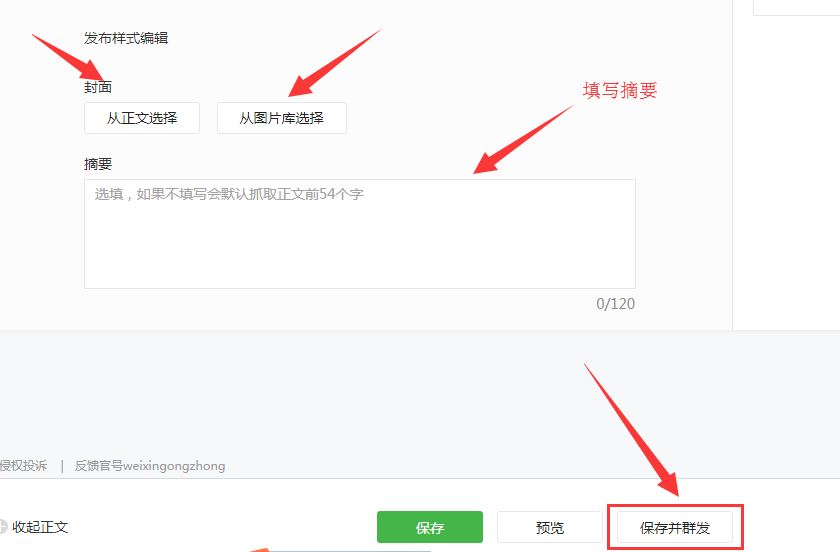Click the 0/120 character counter

pyautogui.click(x=616, y=304)
